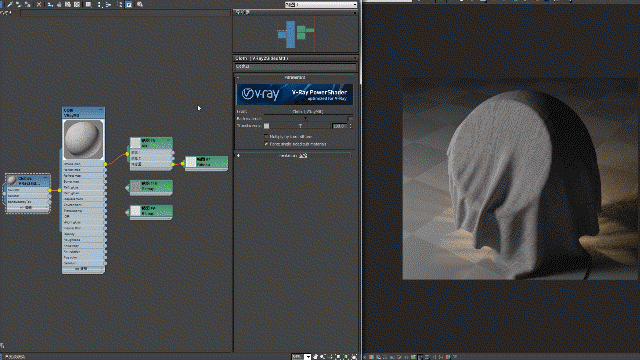Click the Navigator panel thumbnail view
Viewport: 640px width, 360px height.
point(296,33)
